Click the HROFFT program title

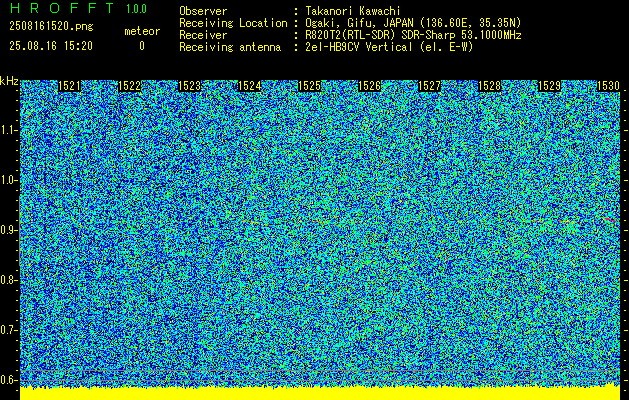62,8
